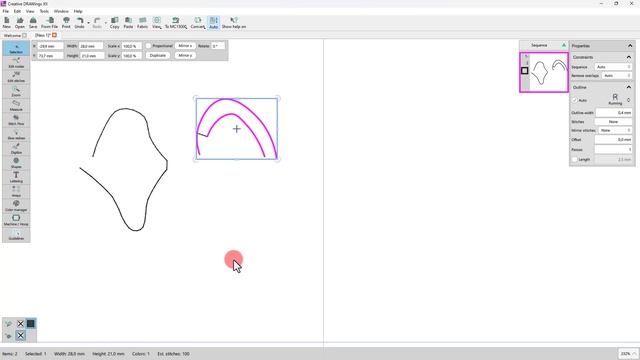Pick the Measure tool
Viewport: 640px width, 360px height.
[16, 105]
